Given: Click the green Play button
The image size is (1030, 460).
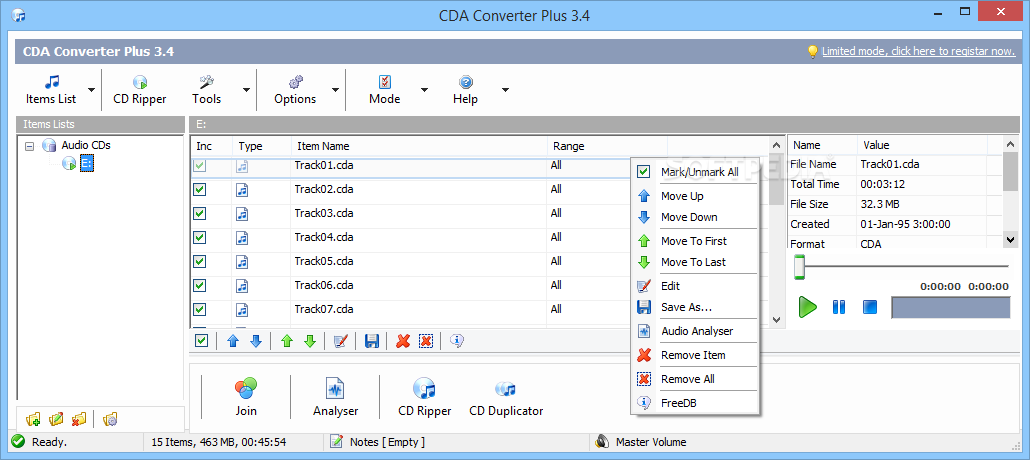Looking at the screenshot, I should [807, 307].
